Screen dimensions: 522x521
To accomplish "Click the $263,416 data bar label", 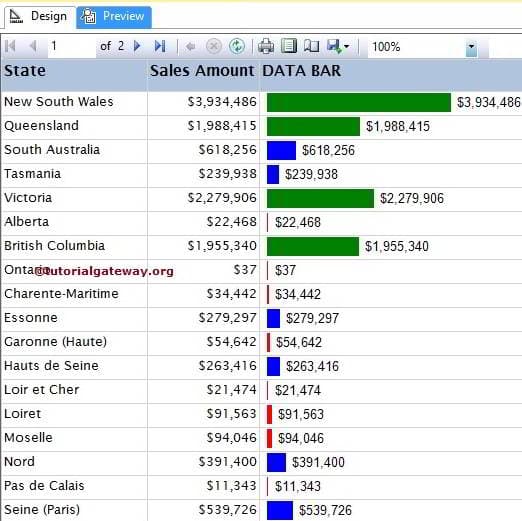I will (312, 367).
